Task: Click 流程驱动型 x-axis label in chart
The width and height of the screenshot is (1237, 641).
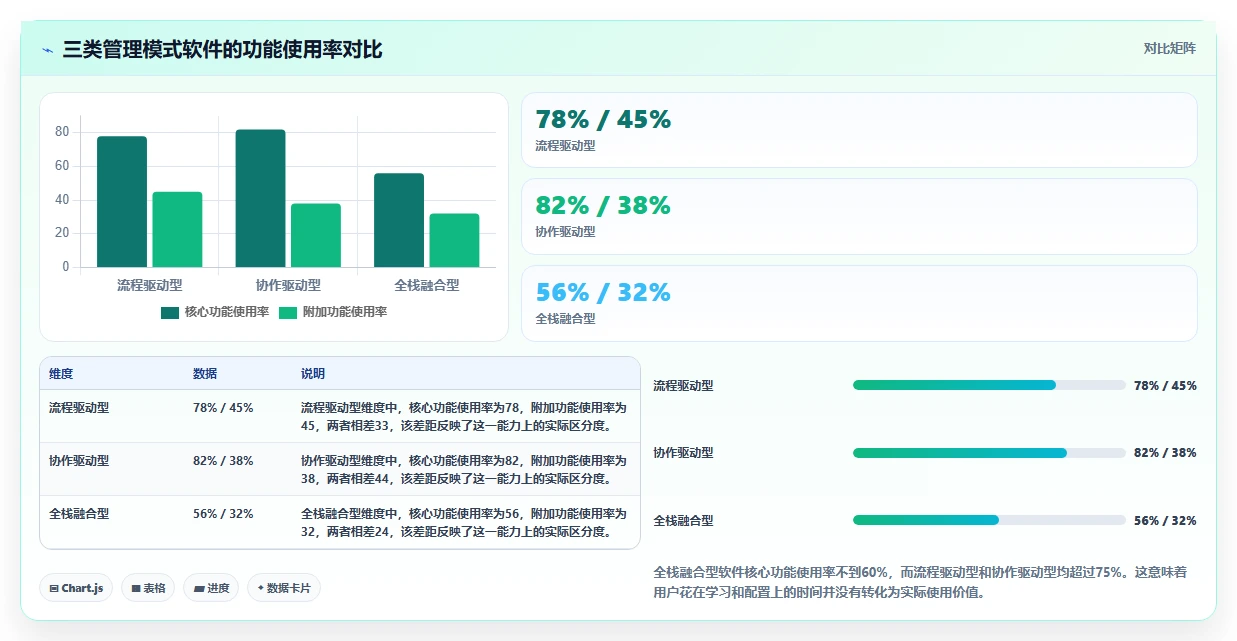Action: [149, 285]
